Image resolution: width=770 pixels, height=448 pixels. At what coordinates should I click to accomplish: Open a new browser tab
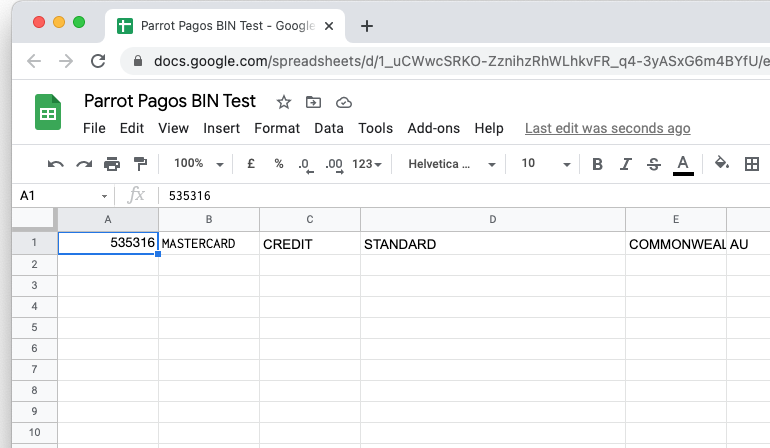367,26
